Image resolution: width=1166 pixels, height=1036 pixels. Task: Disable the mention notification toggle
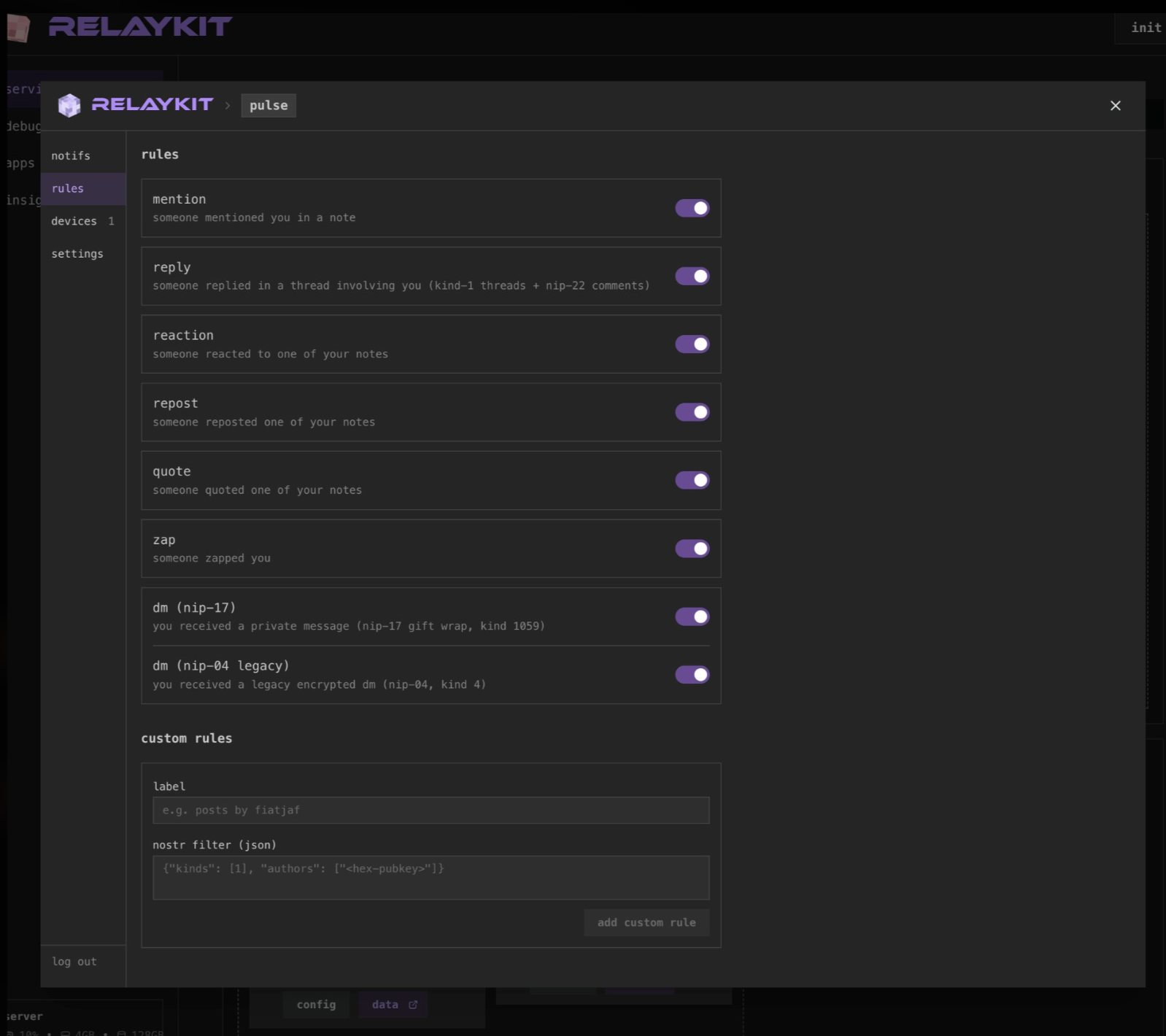coord(692,208)
